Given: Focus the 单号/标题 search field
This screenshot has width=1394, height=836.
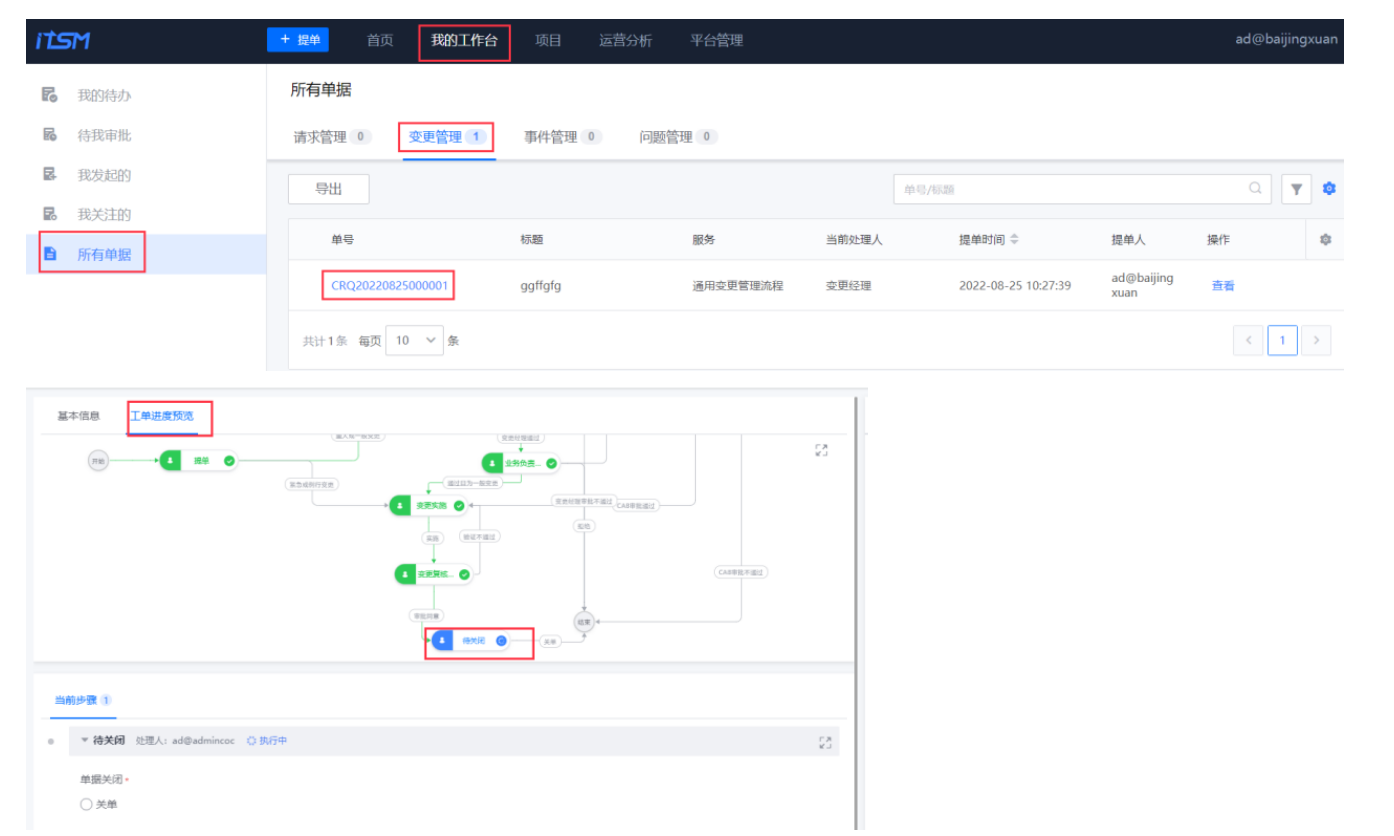Looking at the screenshot, I should pos(1082,189).
